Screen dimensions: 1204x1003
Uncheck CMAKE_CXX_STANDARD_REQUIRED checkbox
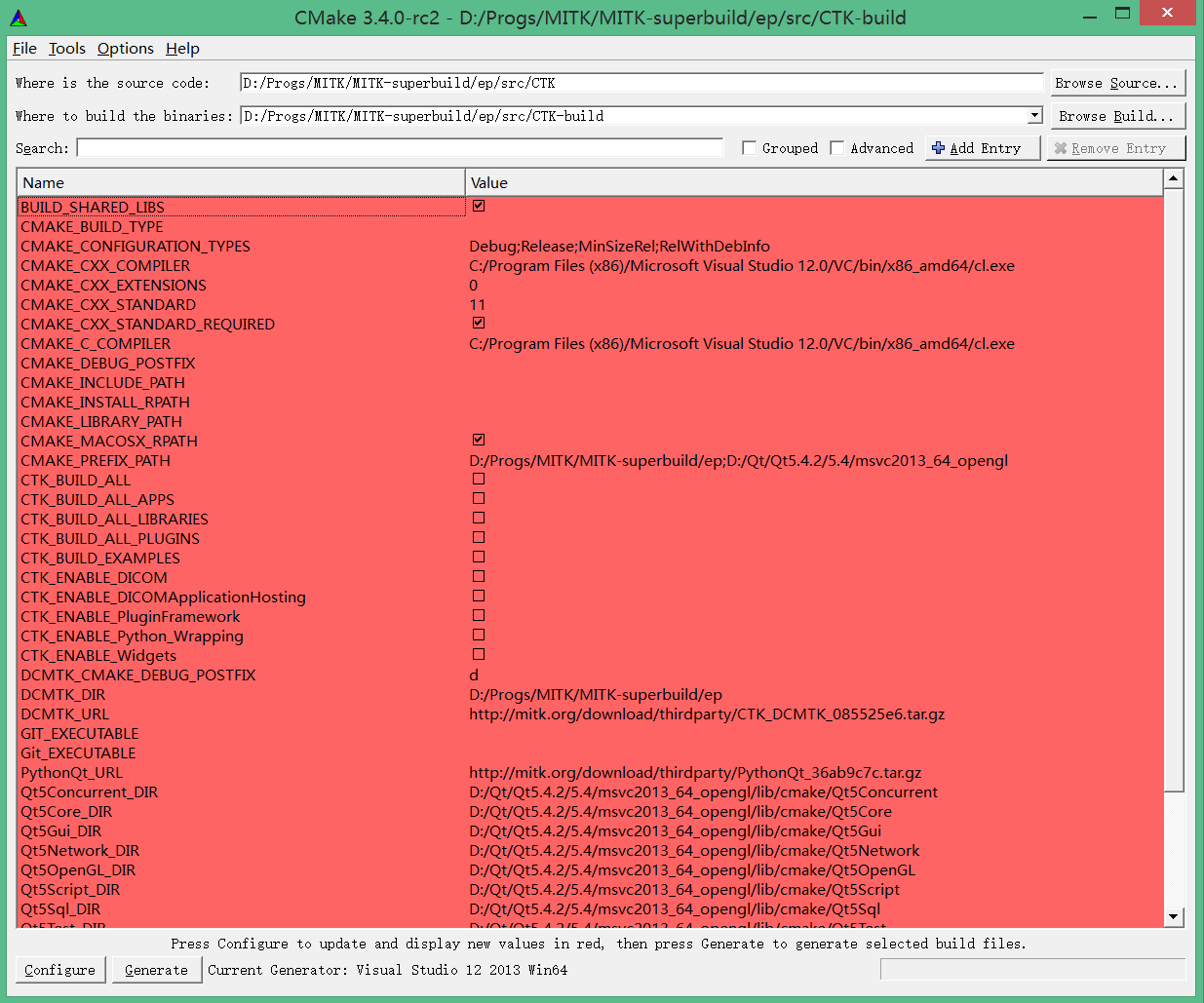[479, 323]
